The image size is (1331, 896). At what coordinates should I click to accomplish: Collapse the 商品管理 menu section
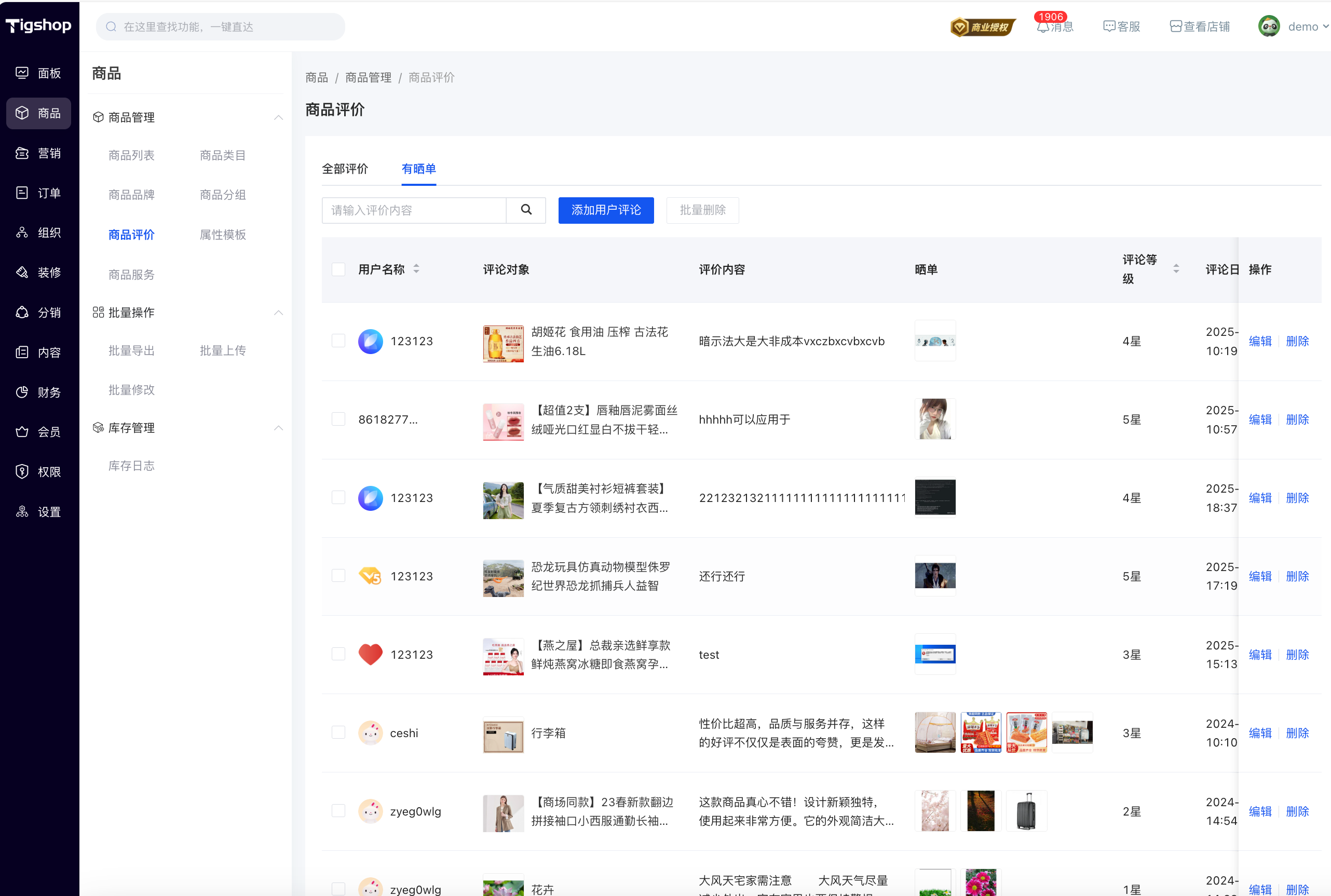tap(278, 118)
